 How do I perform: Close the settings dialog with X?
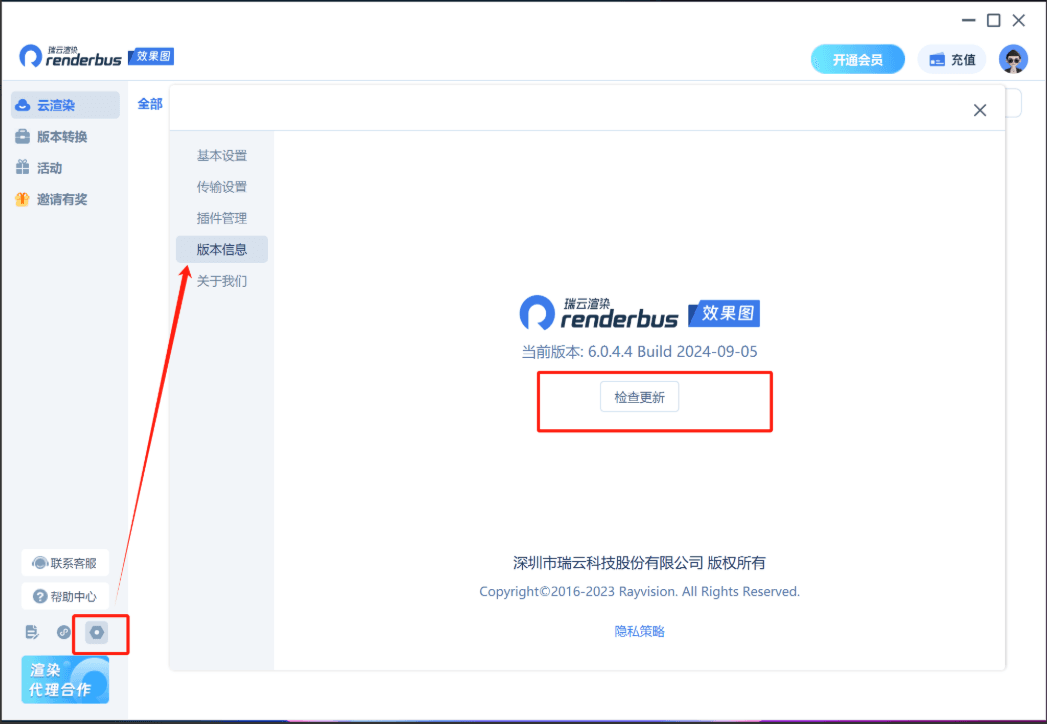point(980,110)
